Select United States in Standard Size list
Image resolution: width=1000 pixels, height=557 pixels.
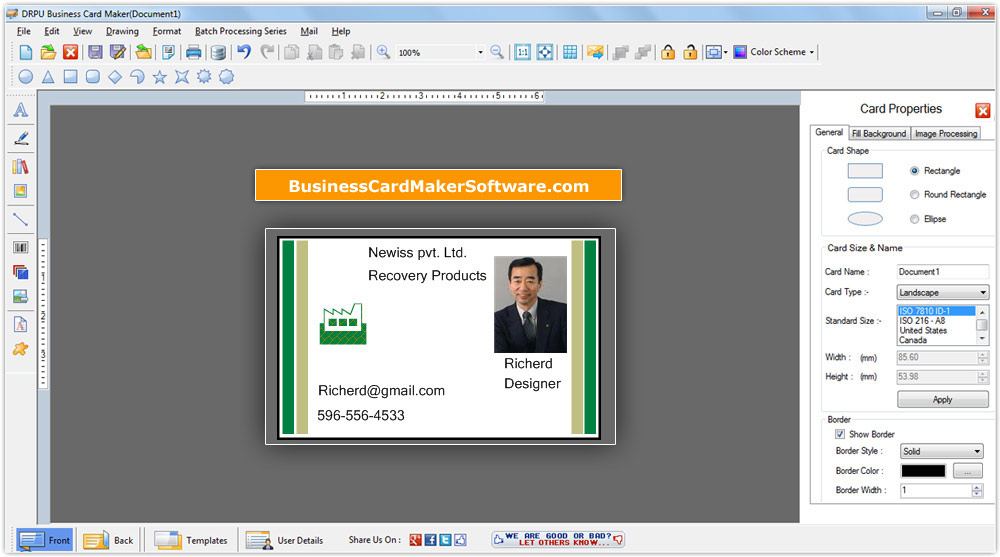coord(923,330)
